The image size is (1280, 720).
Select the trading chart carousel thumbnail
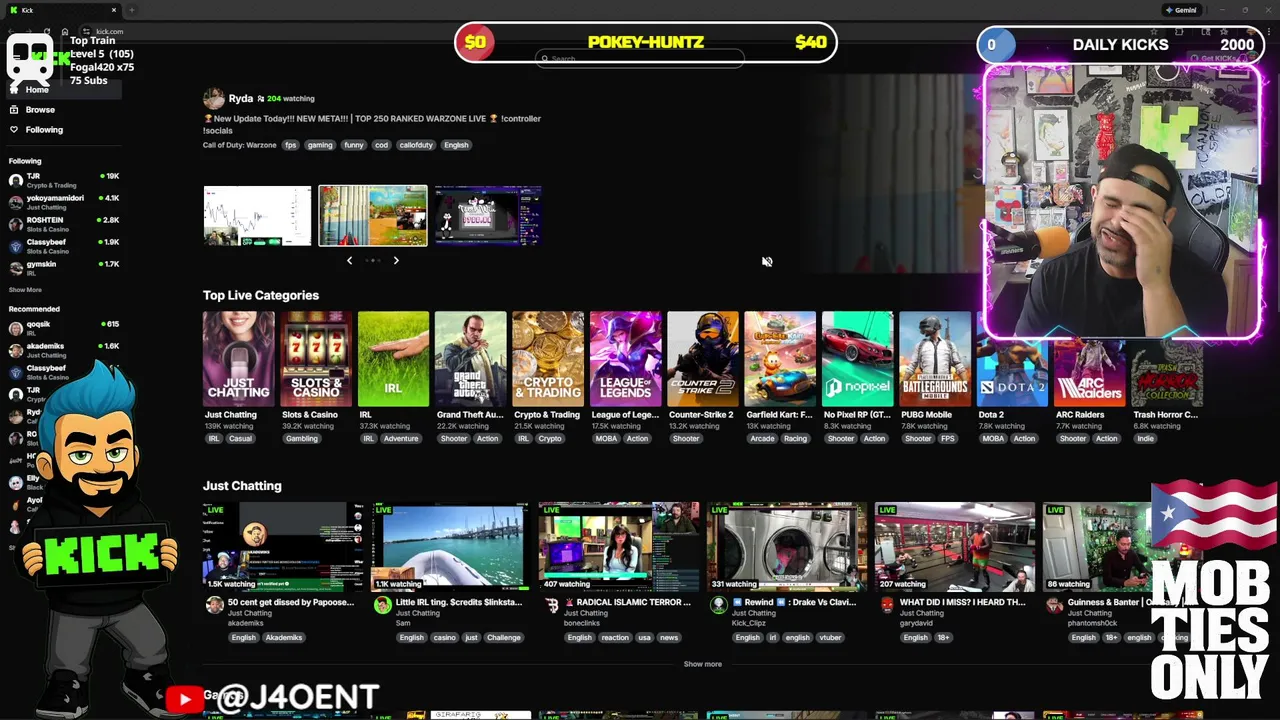pyautogui.click(x=257, y=215)
